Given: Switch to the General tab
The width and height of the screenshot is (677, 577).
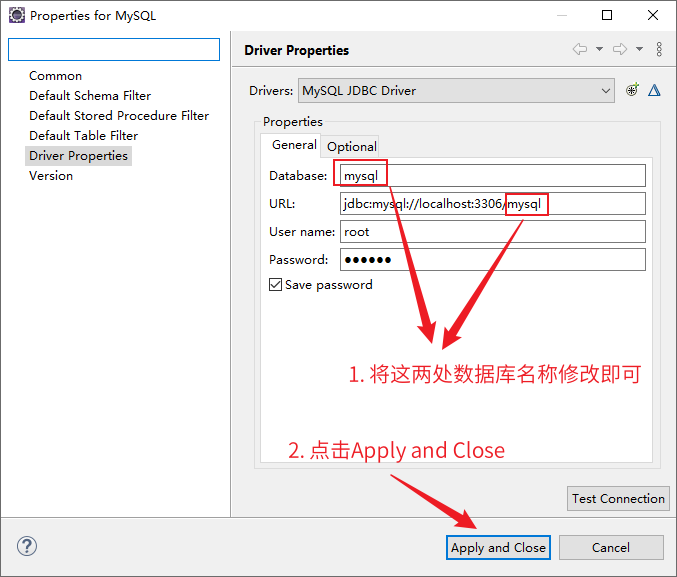Looking at the screenshot, I should pyautogui.click(x=294, y=145).
